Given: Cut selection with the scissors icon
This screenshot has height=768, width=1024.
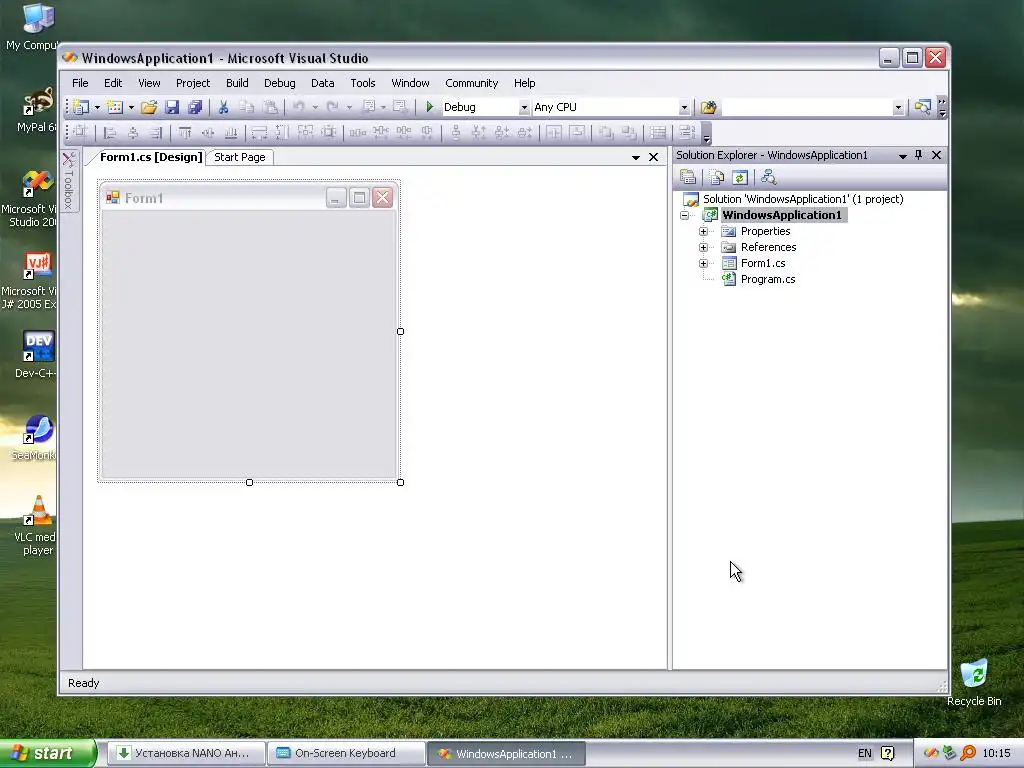Looking at the screenshot, I should click(x=223, y=107).
